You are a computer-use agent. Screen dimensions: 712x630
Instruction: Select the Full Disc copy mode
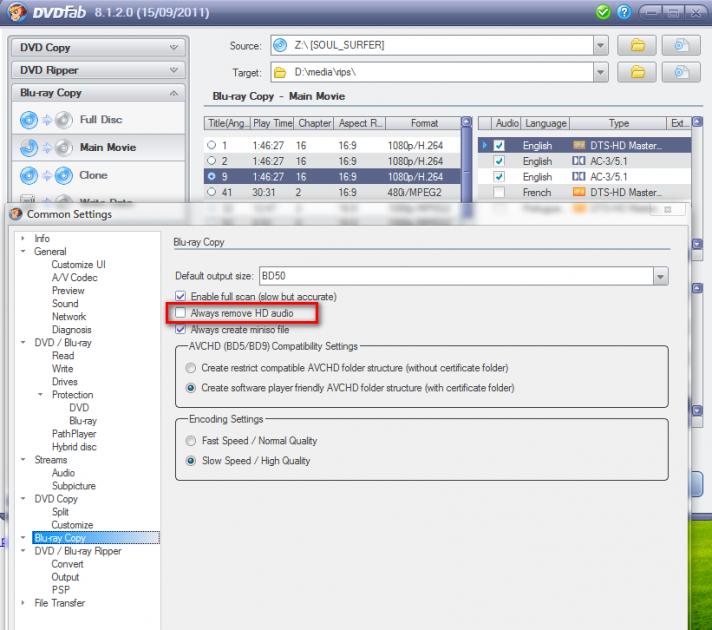[x=98, y=120]
